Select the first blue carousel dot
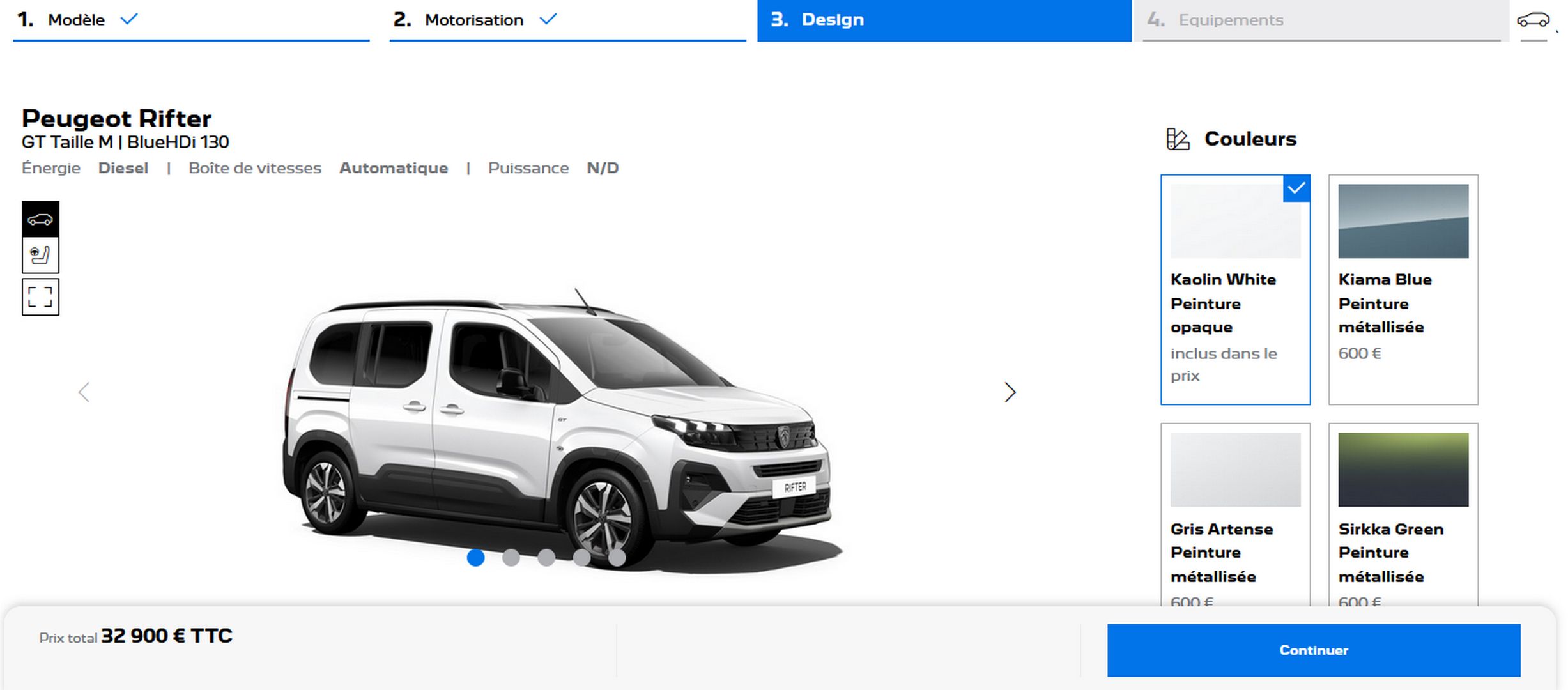The image size is (1568, 690). coord(475,558)
